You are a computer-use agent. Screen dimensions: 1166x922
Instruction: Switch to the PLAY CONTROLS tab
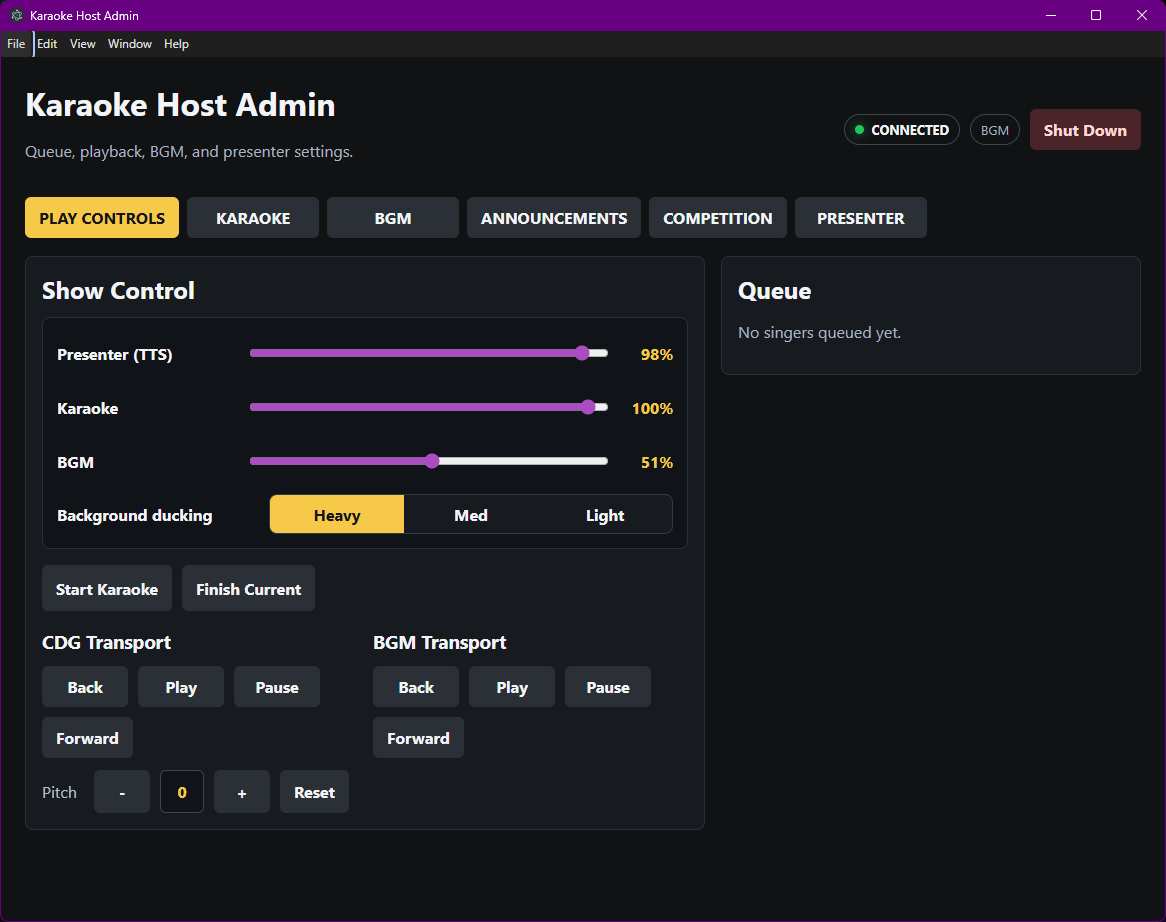click(x=102, y=218)
